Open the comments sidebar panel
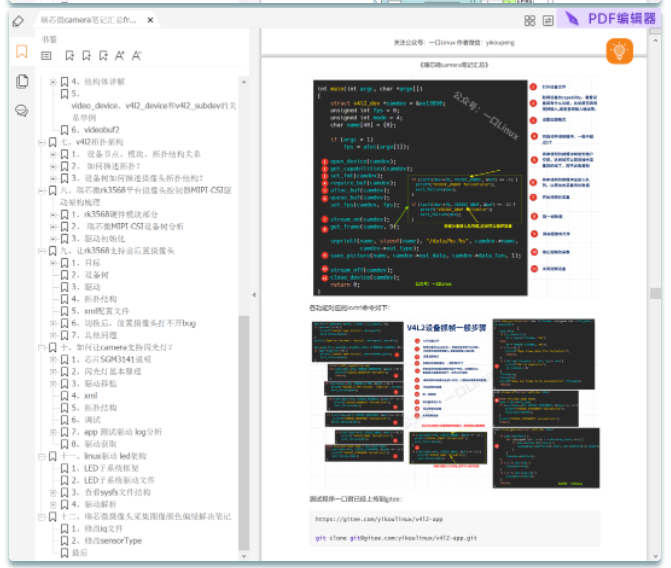Image resolution: width=671 pixels, height=568 pixels. (x=22, y=111)
